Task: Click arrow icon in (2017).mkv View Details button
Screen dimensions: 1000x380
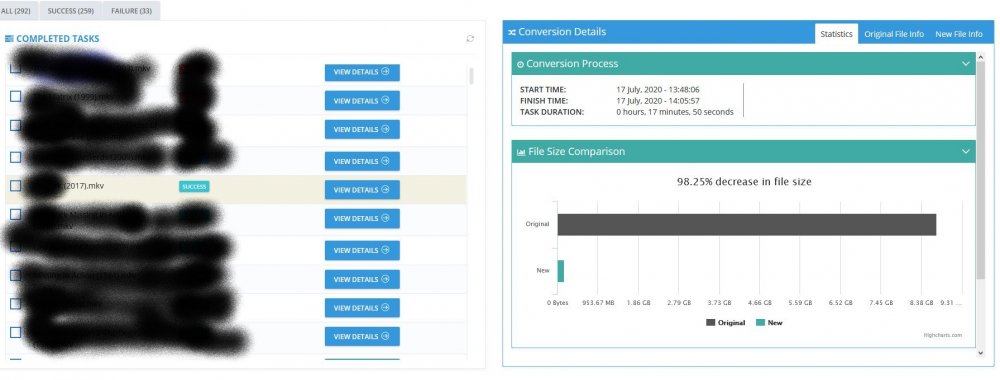Action: tap(385, 190)
